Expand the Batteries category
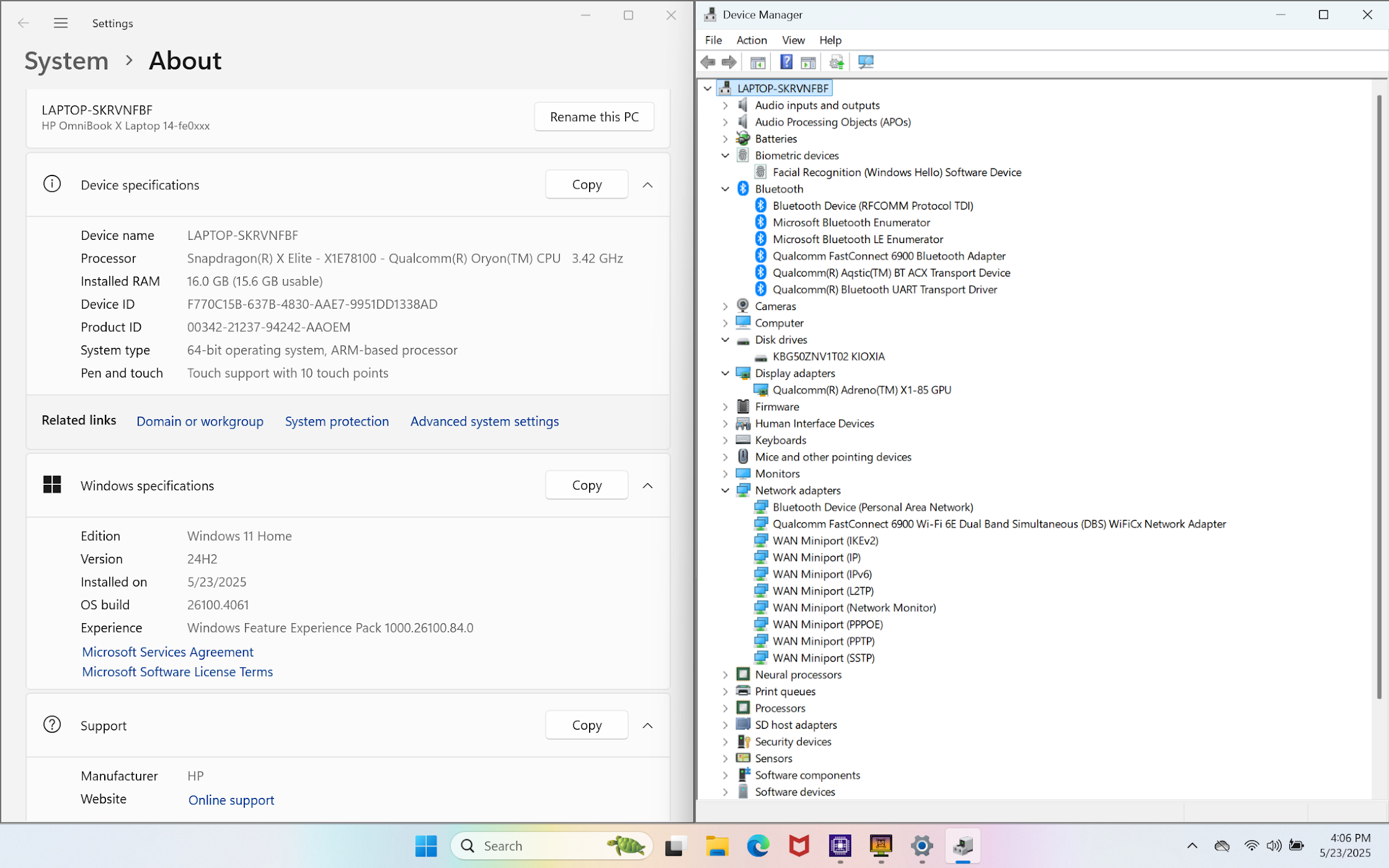This screenshot has width=1389, height=868. (725, 139)
